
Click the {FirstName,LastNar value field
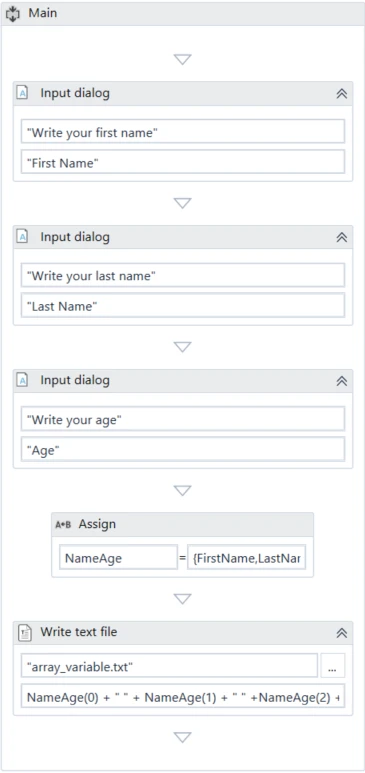pyautogui.click(x=247, y=558)
